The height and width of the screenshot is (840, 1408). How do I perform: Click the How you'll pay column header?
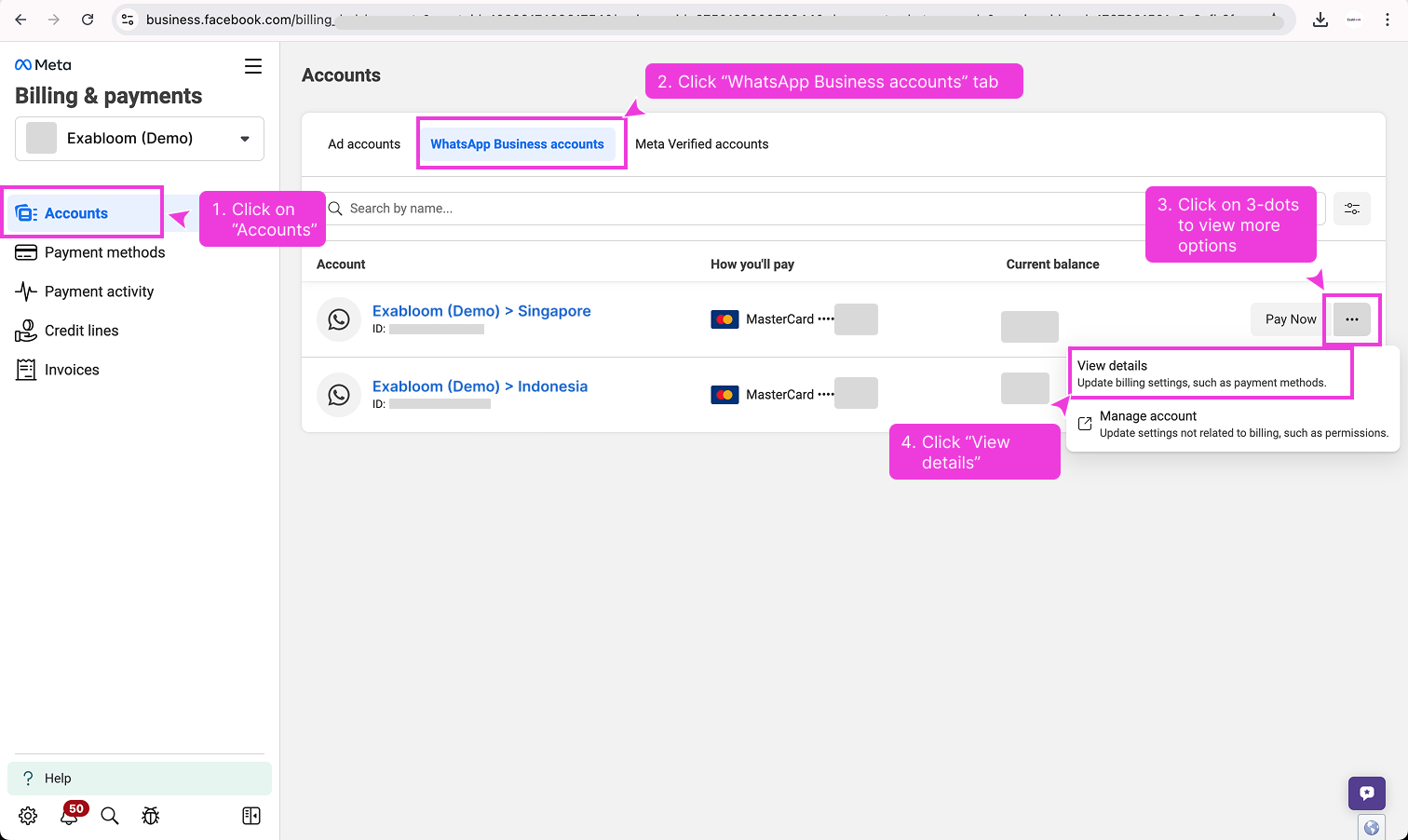[752, 264]
